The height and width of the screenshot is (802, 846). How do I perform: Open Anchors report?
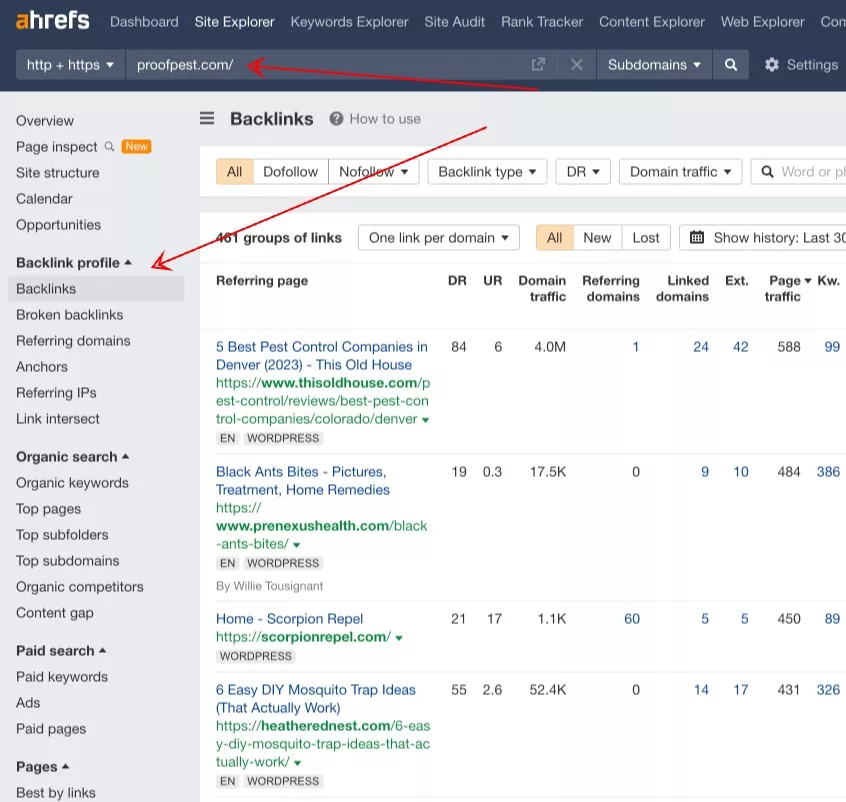point(42,366)
